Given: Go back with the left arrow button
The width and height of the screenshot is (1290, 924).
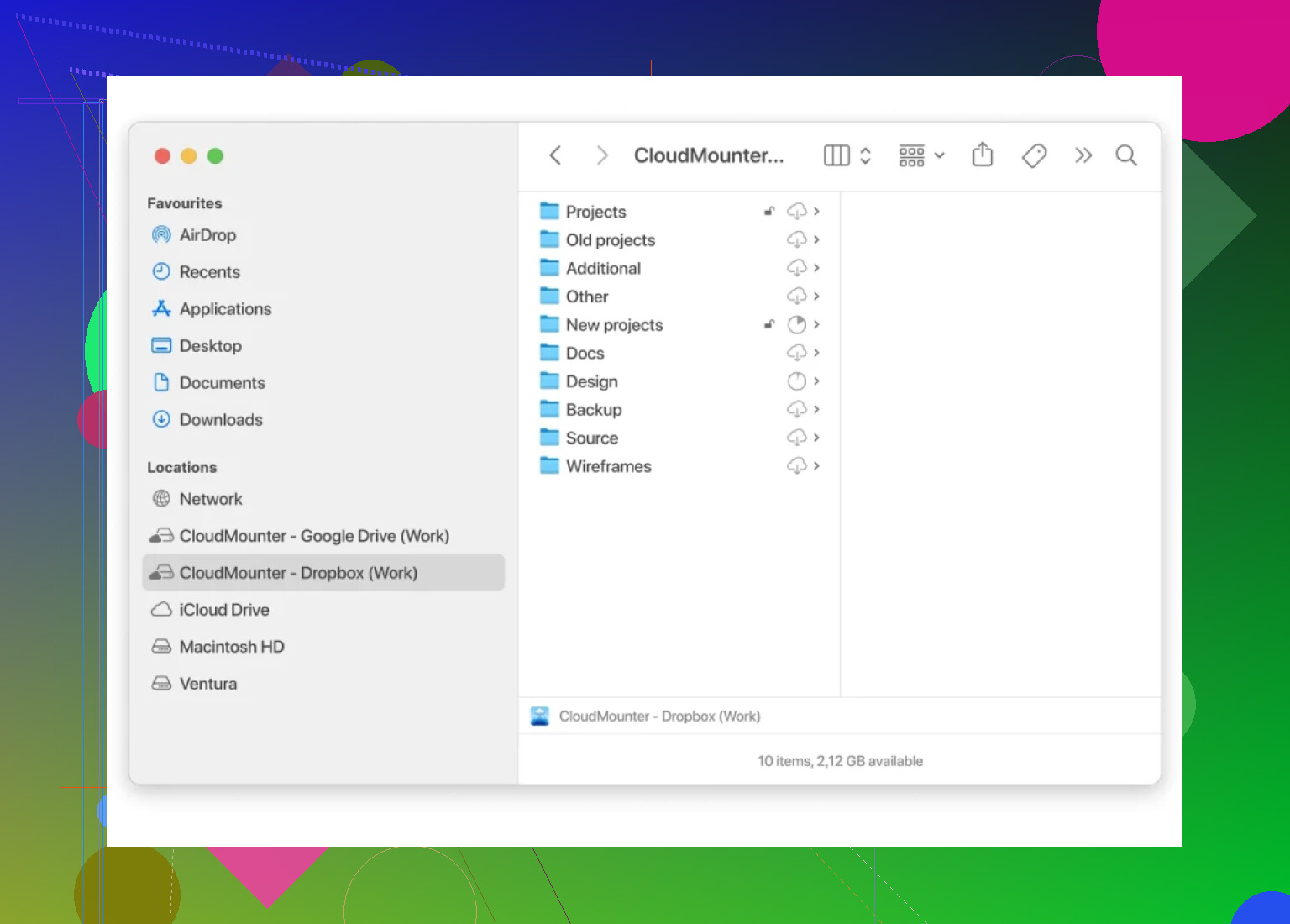Looking at the screenshot, I should point(555,155).
